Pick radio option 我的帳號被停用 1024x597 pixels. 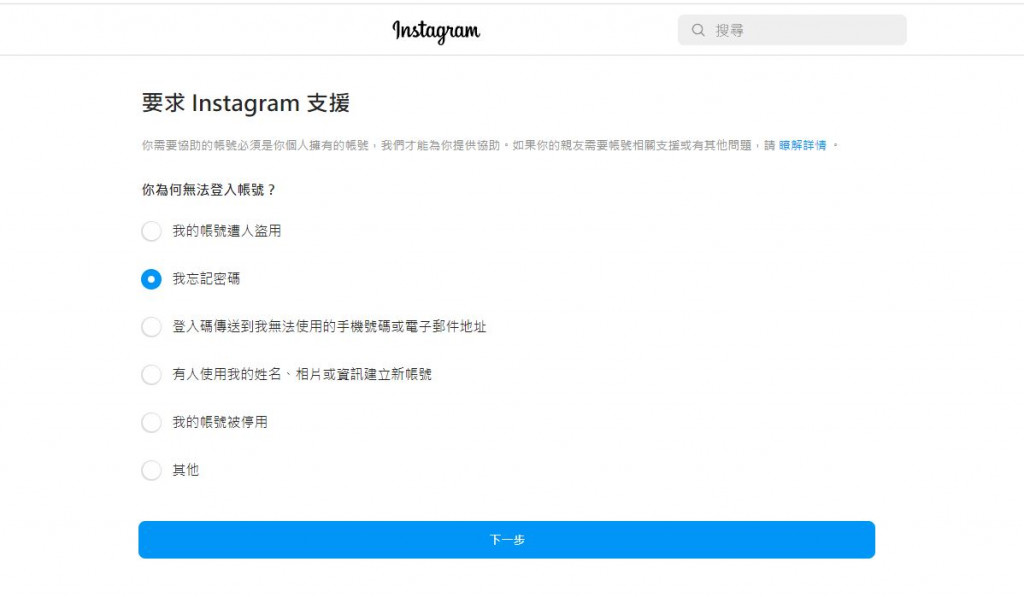tap(152, 423)
